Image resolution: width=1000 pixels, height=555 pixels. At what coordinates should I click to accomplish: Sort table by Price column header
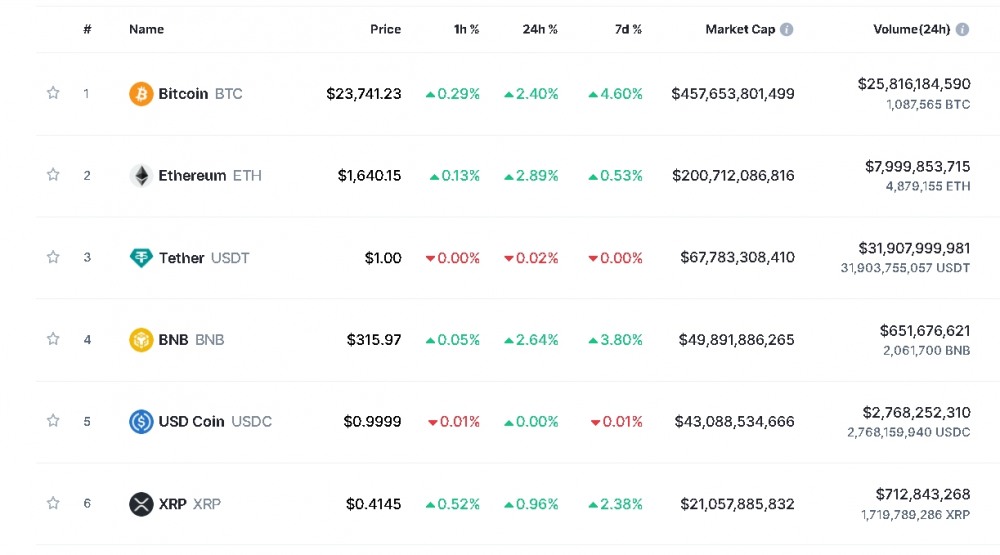[x=385, y=29]
